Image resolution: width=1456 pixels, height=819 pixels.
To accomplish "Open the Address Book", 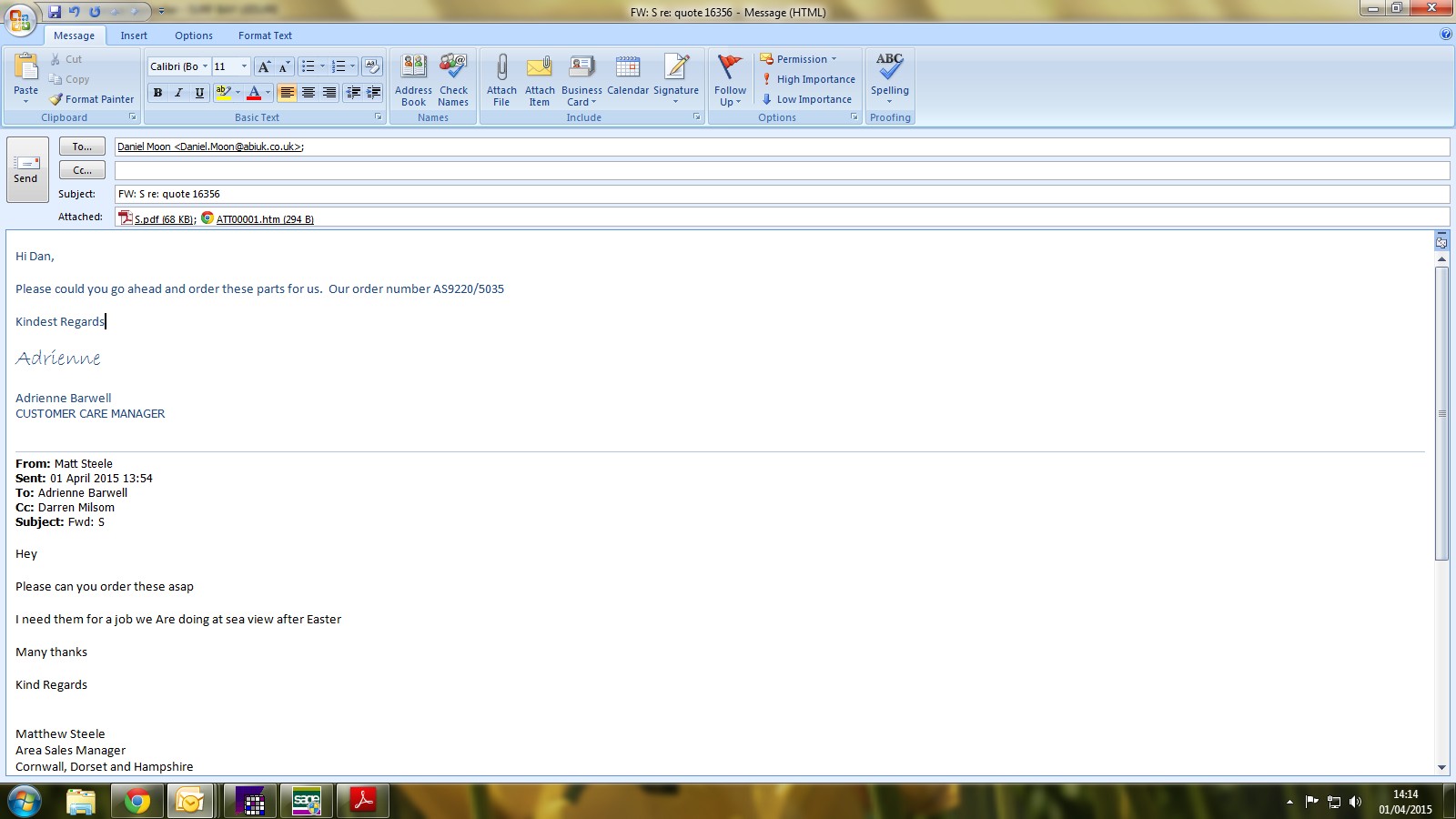I will [x=413, y=80].
